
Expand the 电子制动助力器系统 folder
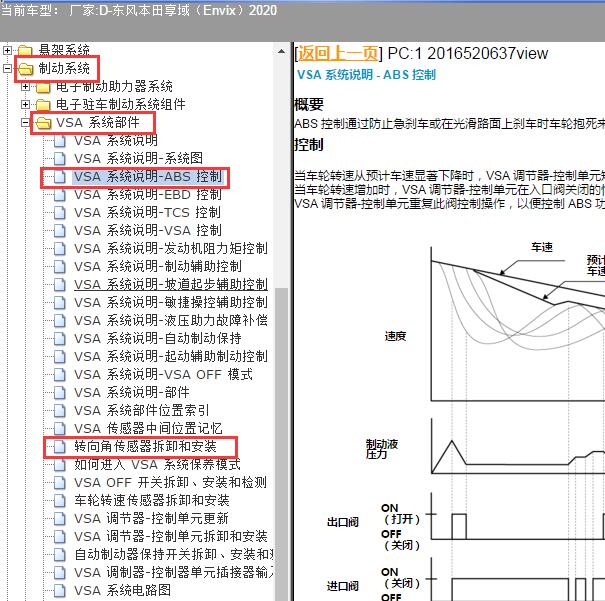[25, 86]
